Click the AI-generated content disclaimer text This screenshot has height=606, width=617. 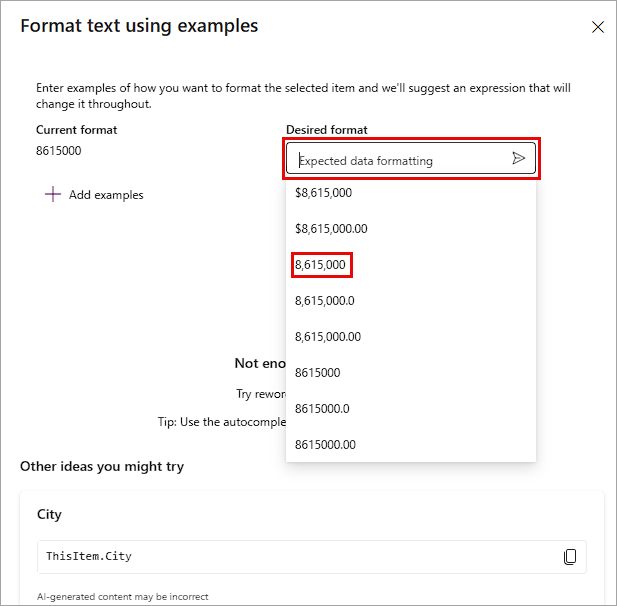coord(122,597)
